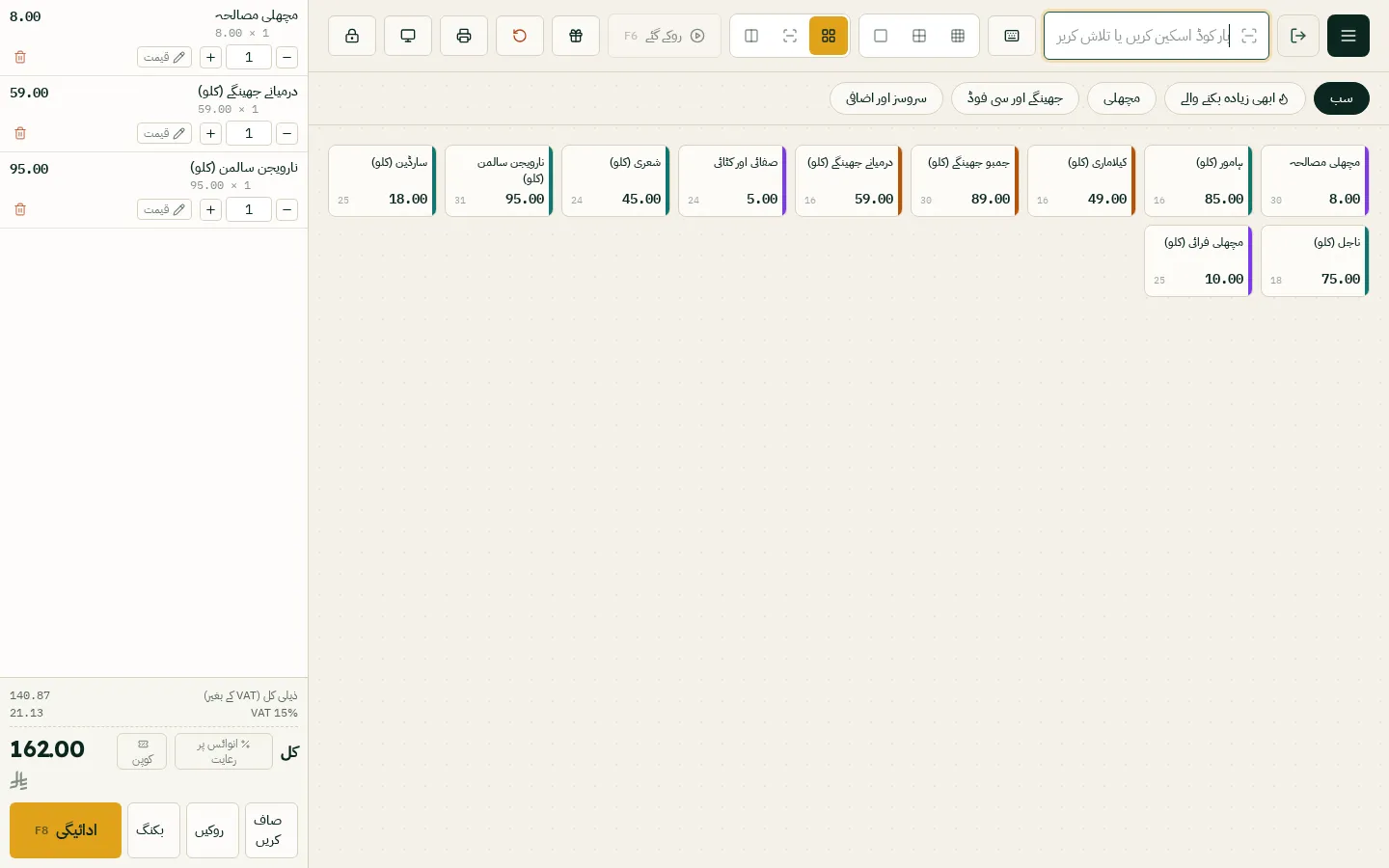The image size is (1389, 868).
Task: Delete the نارویجن سالمن cart line
Action: coord(20,209)
